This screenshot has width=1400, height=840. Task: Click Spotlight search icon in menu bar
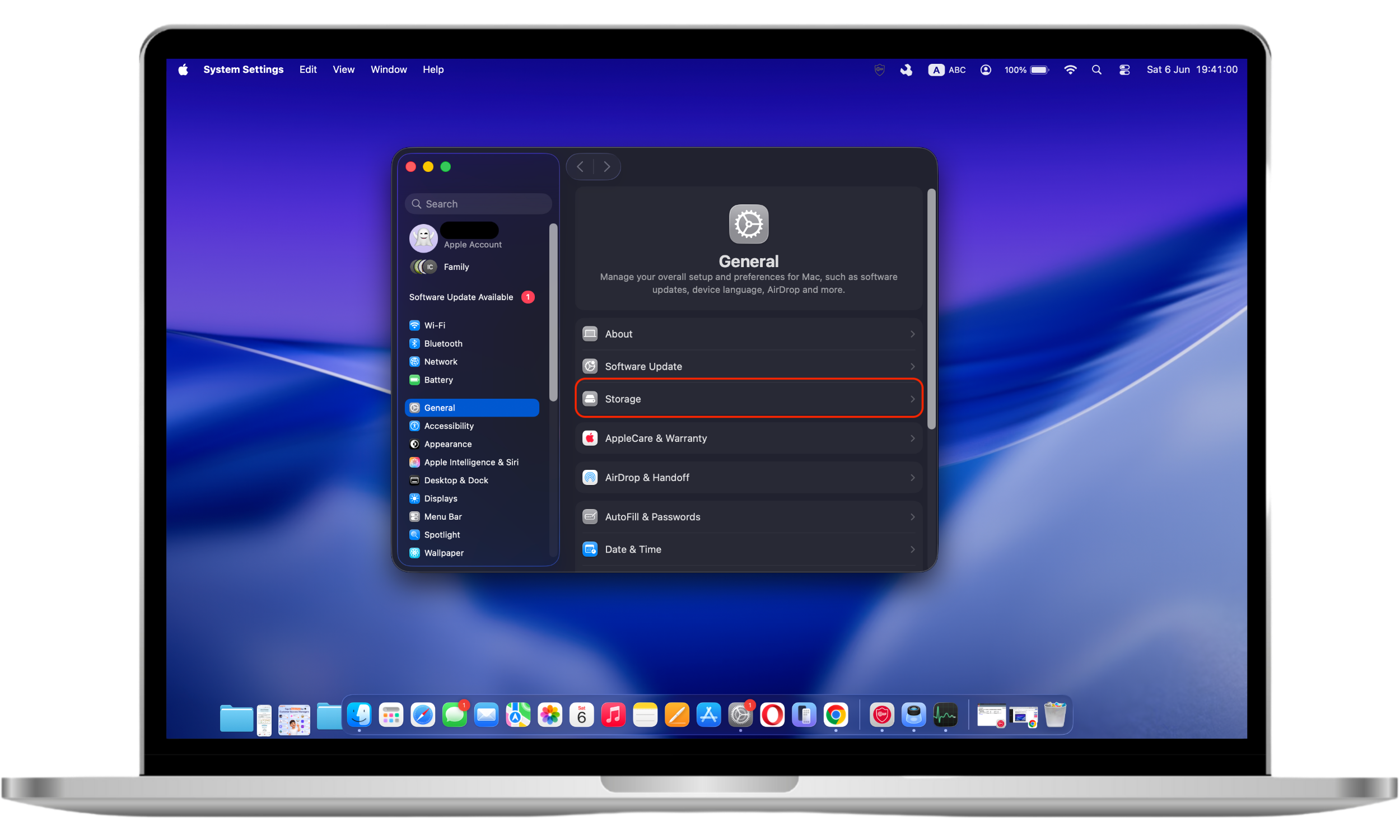[x=1096, y=69]
